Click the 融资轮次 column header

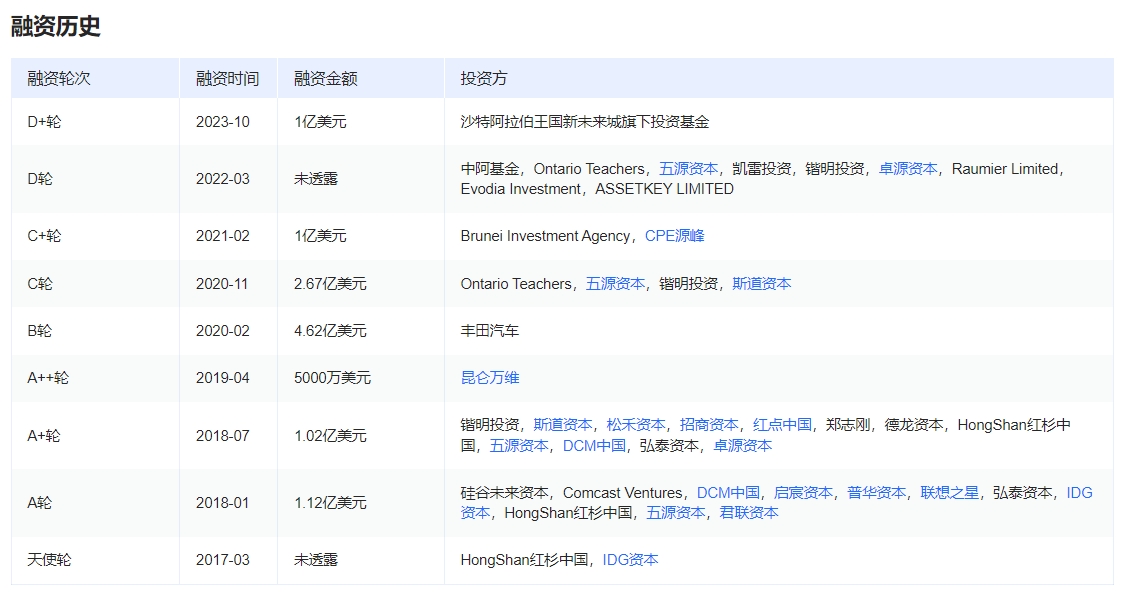pos(59,78)
